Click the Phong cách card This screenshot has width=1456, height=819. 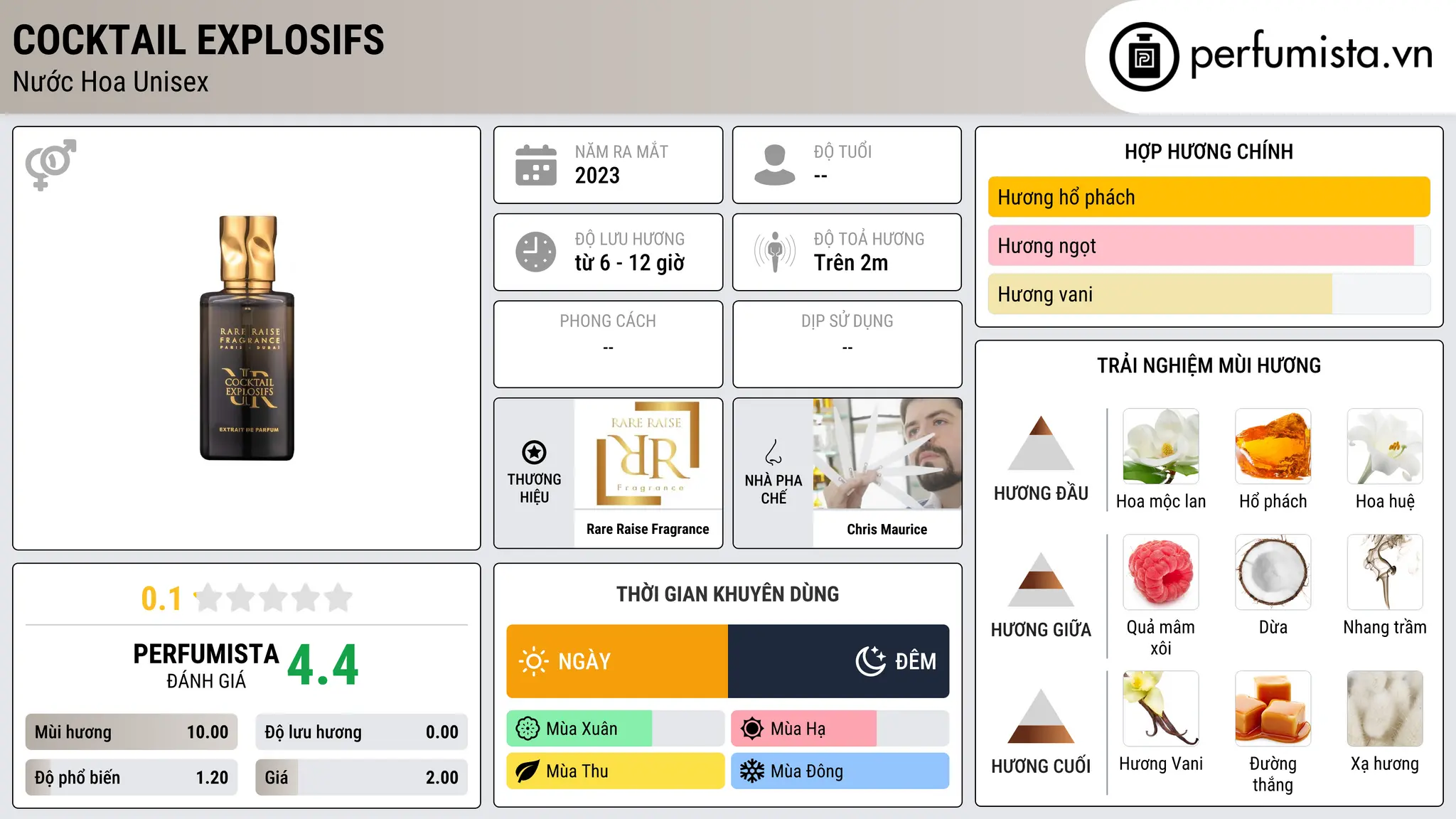(609, 344)
